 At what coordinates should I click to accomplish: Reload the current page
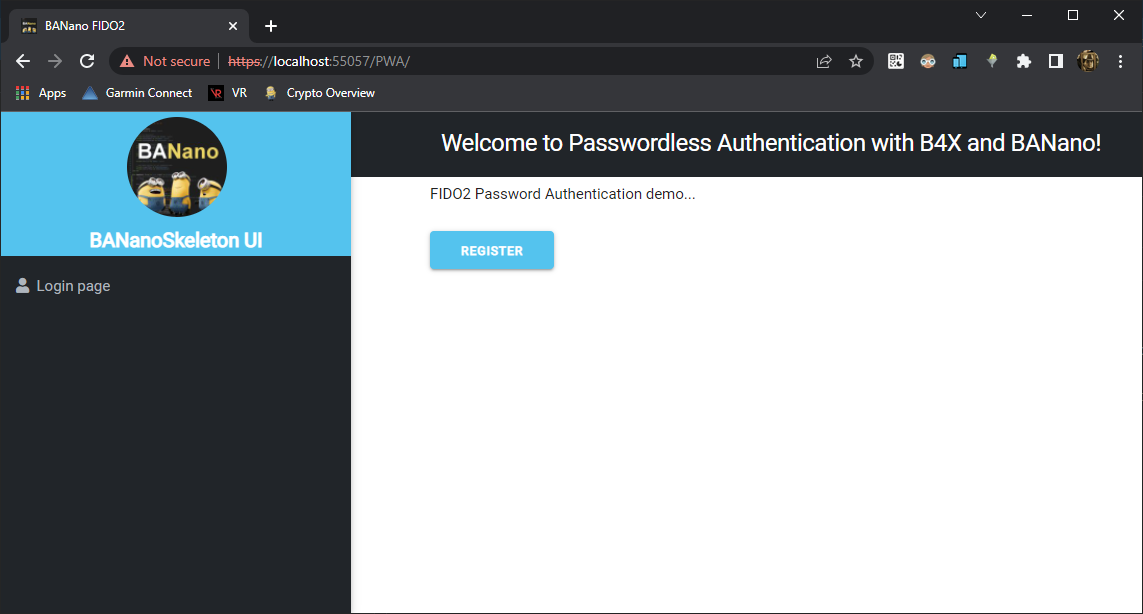point(87,61)
